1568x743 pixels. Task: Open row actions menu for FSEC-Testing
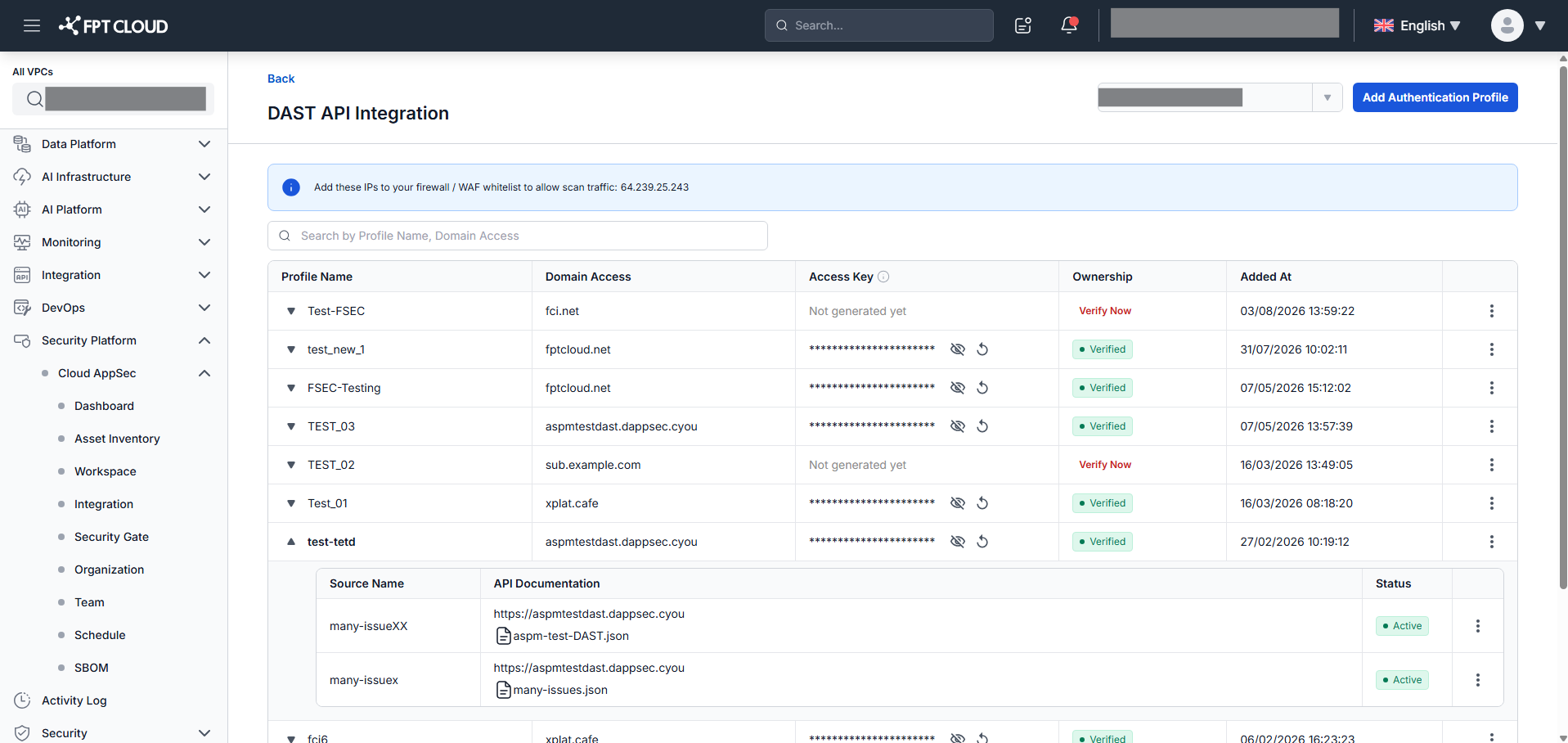pyautogui.click(x=1492, y=388)
